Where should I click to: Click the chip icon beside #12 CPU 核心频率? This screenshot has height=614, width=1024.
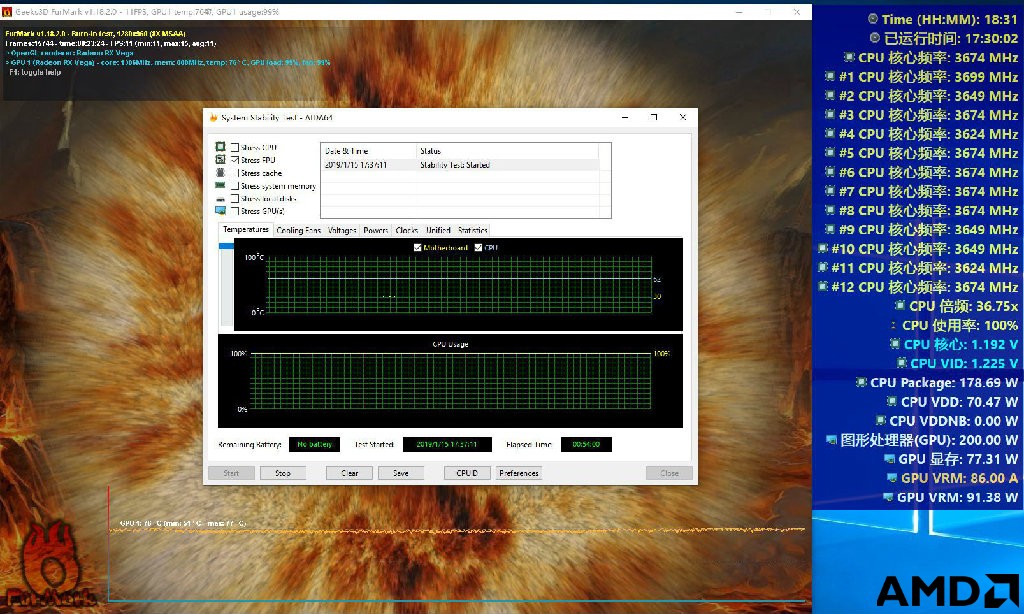pos(823,286)
